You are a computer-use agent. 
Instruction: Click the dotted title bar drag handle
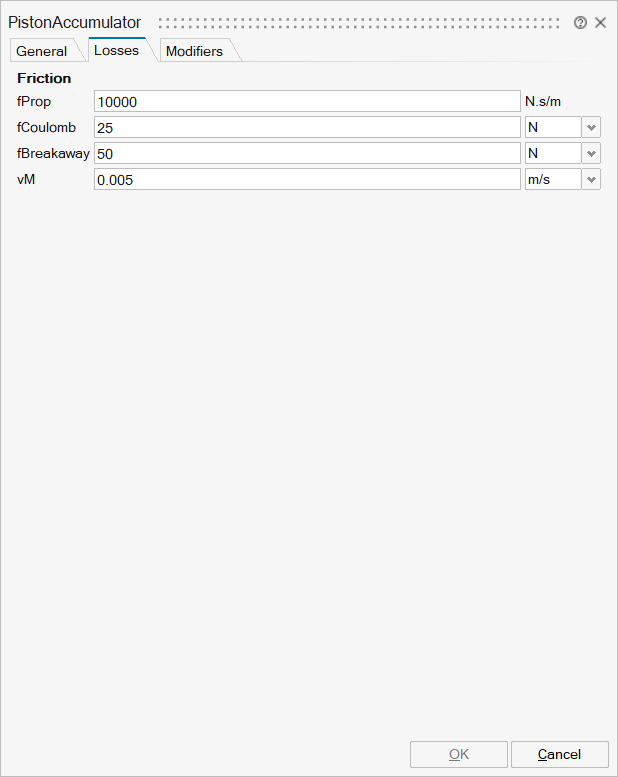360,22
